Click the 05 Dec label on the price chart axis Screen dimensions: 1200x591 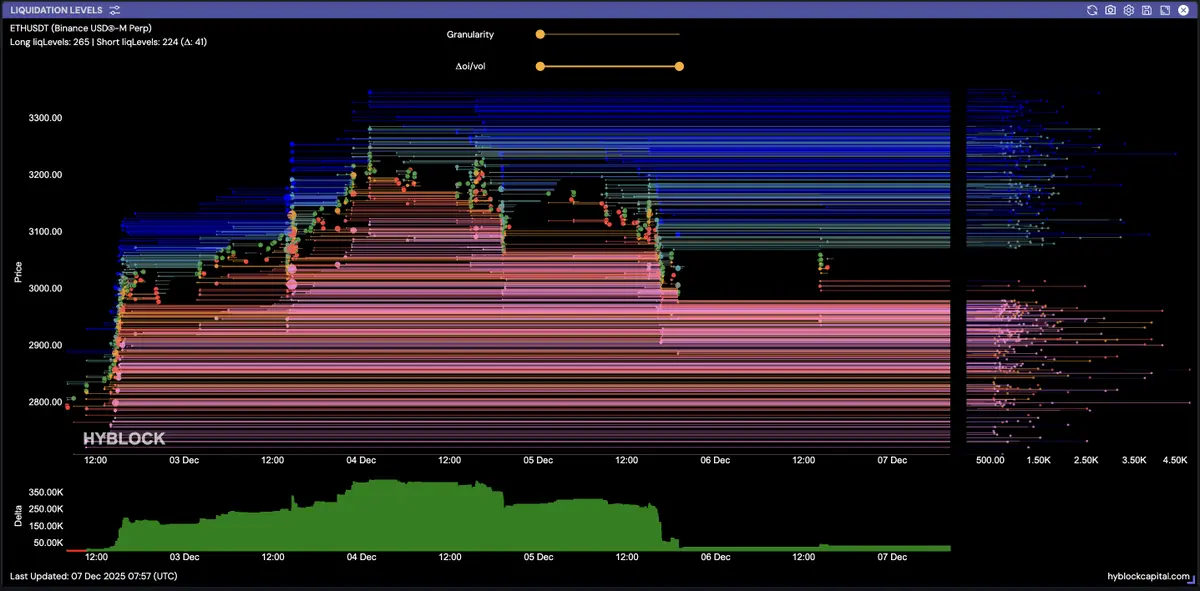(538, 461)
